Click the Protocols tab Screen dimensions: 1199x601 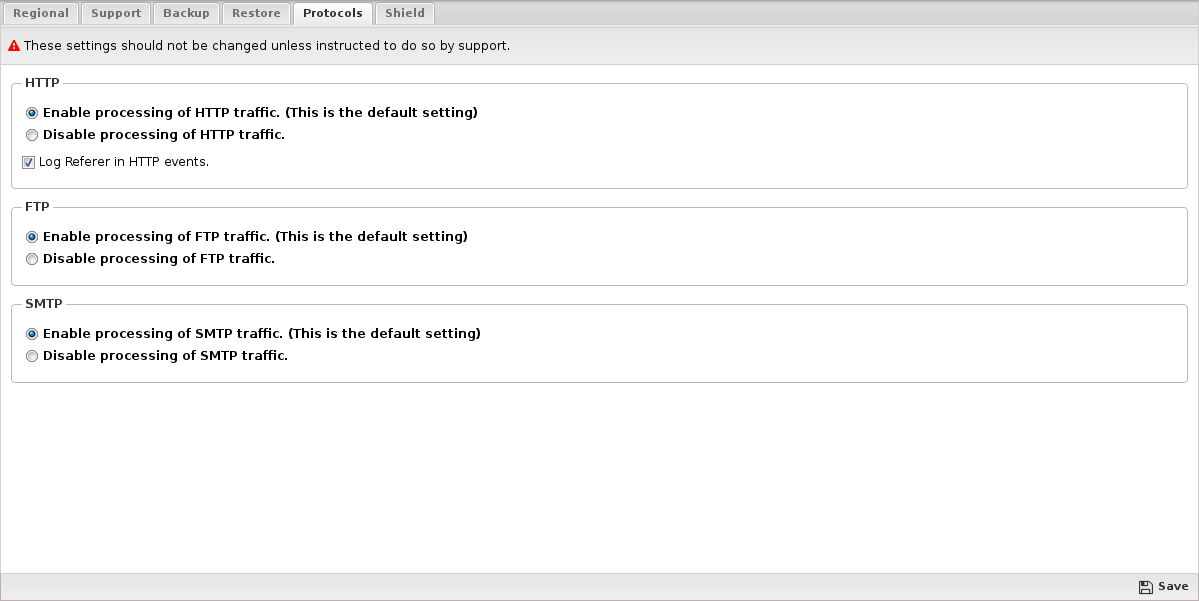pyautogui.click(x=333, y=13)
